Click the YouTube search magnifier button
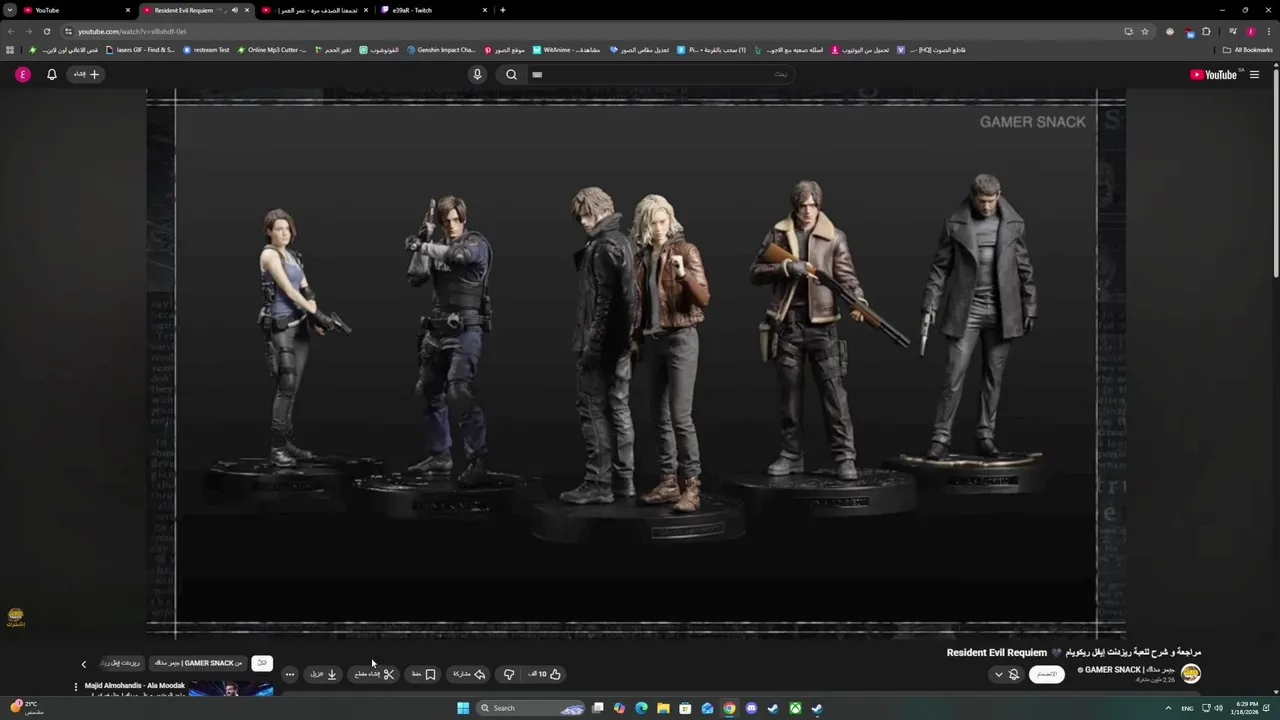The height and width of the screenshot is (720, 1280). tap(511, 74)
